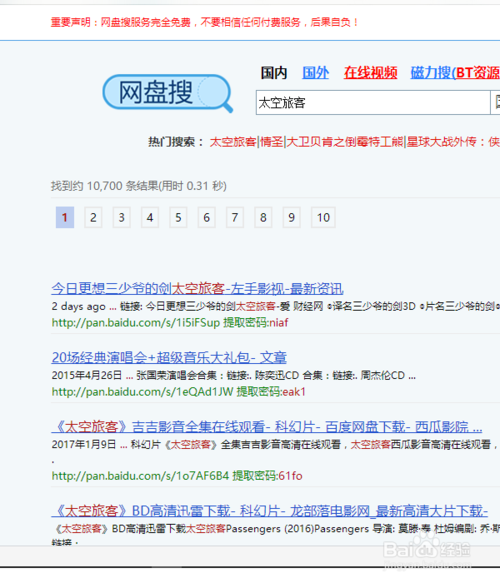Click the pan.baidu.com/s/1eQAd1JW URL
500x583 pixels.
[x=142, y=392]
